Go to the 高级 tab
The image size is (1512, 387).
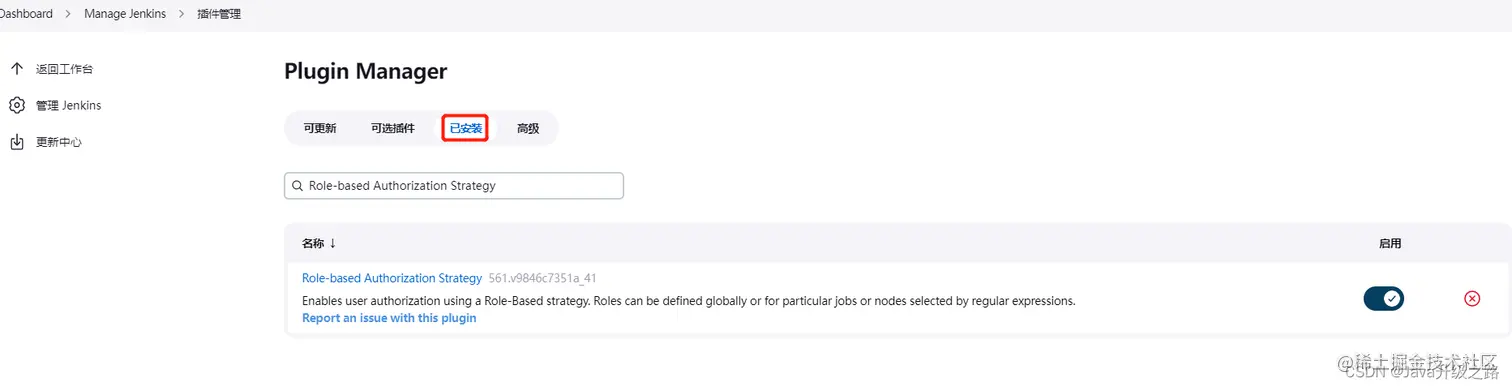528,128
